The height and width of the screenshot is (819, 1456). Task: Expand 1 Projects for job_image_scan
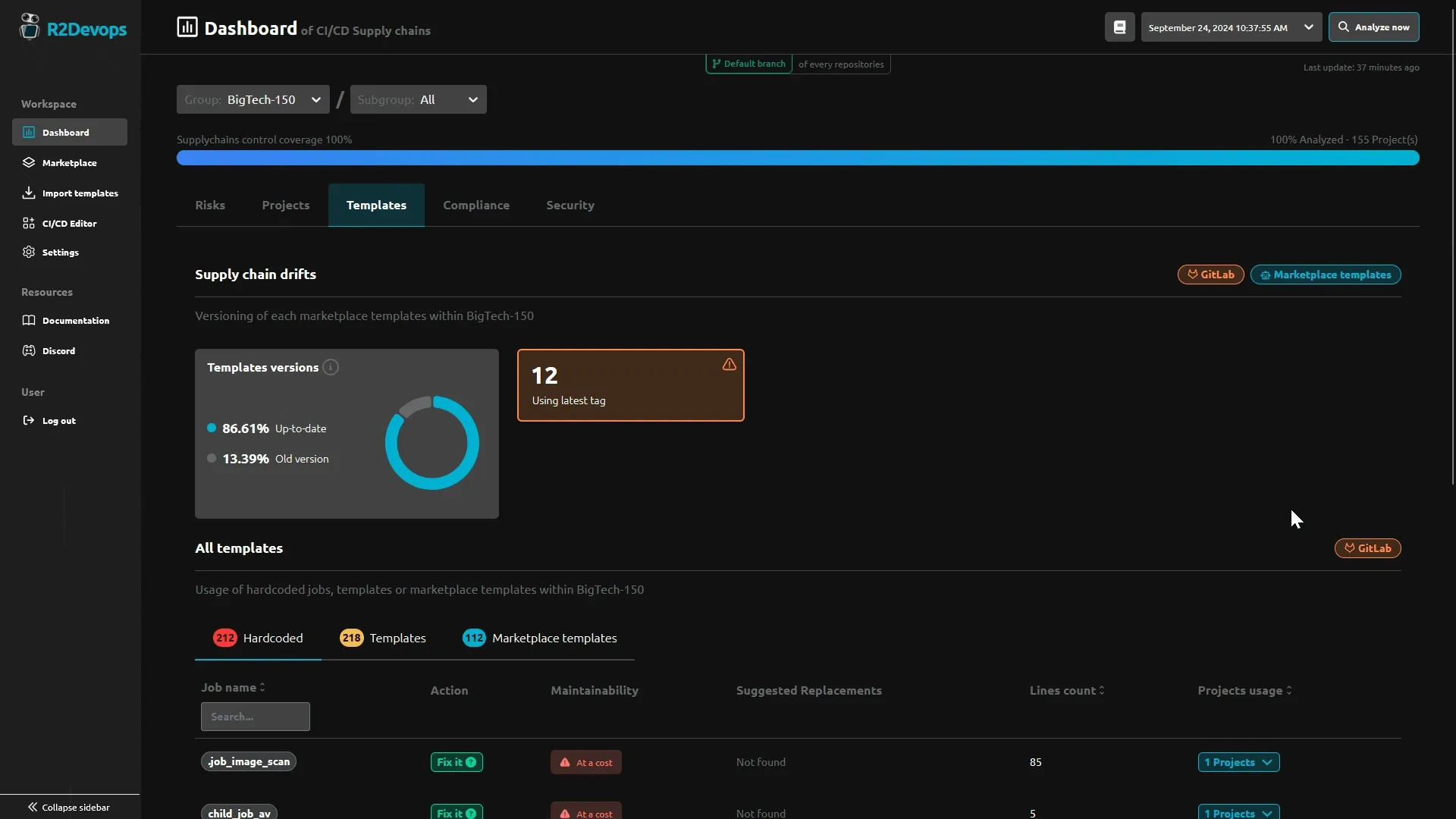(x=1238, y=762)
